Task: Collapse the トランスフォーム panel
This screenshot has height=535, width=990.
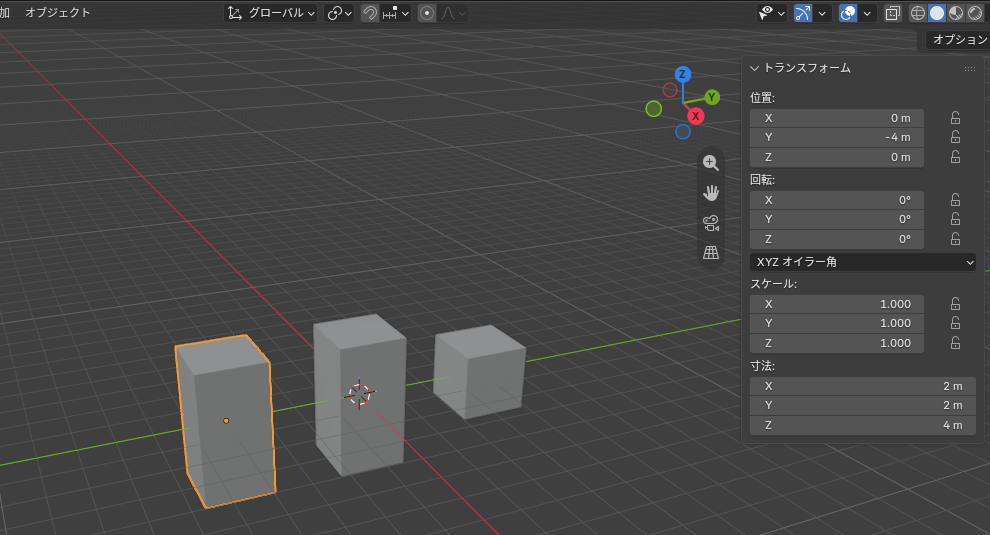Action: (x=754, y=68)
